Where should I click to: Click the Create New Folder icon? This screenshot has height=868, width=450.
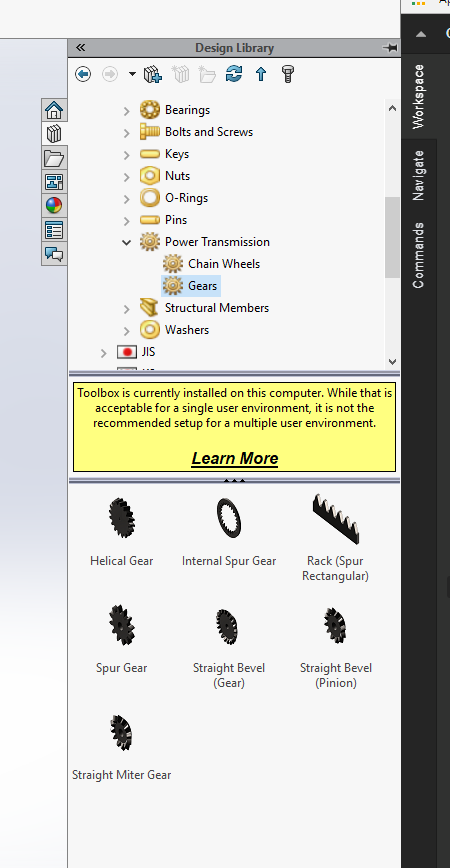(x=208, y=74)
